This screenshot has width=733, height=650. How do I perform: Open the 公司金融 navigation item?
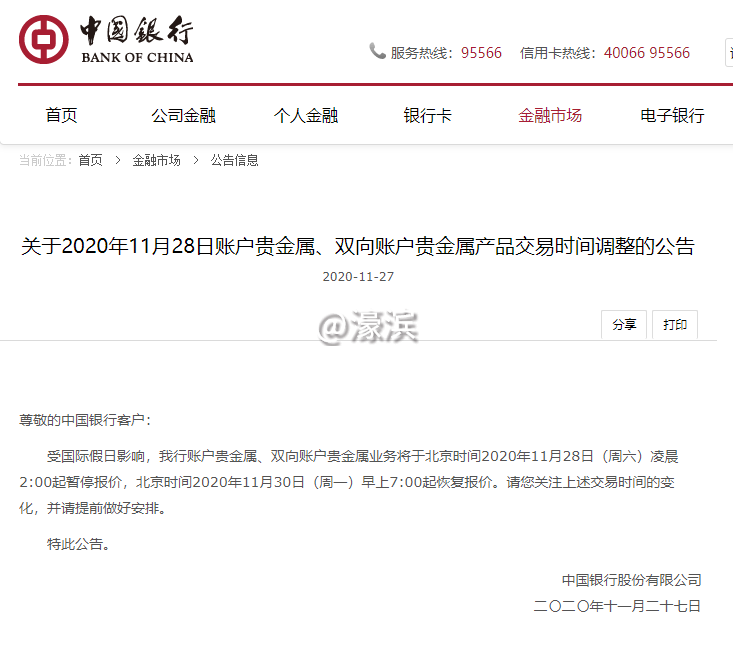pos(183,115)
